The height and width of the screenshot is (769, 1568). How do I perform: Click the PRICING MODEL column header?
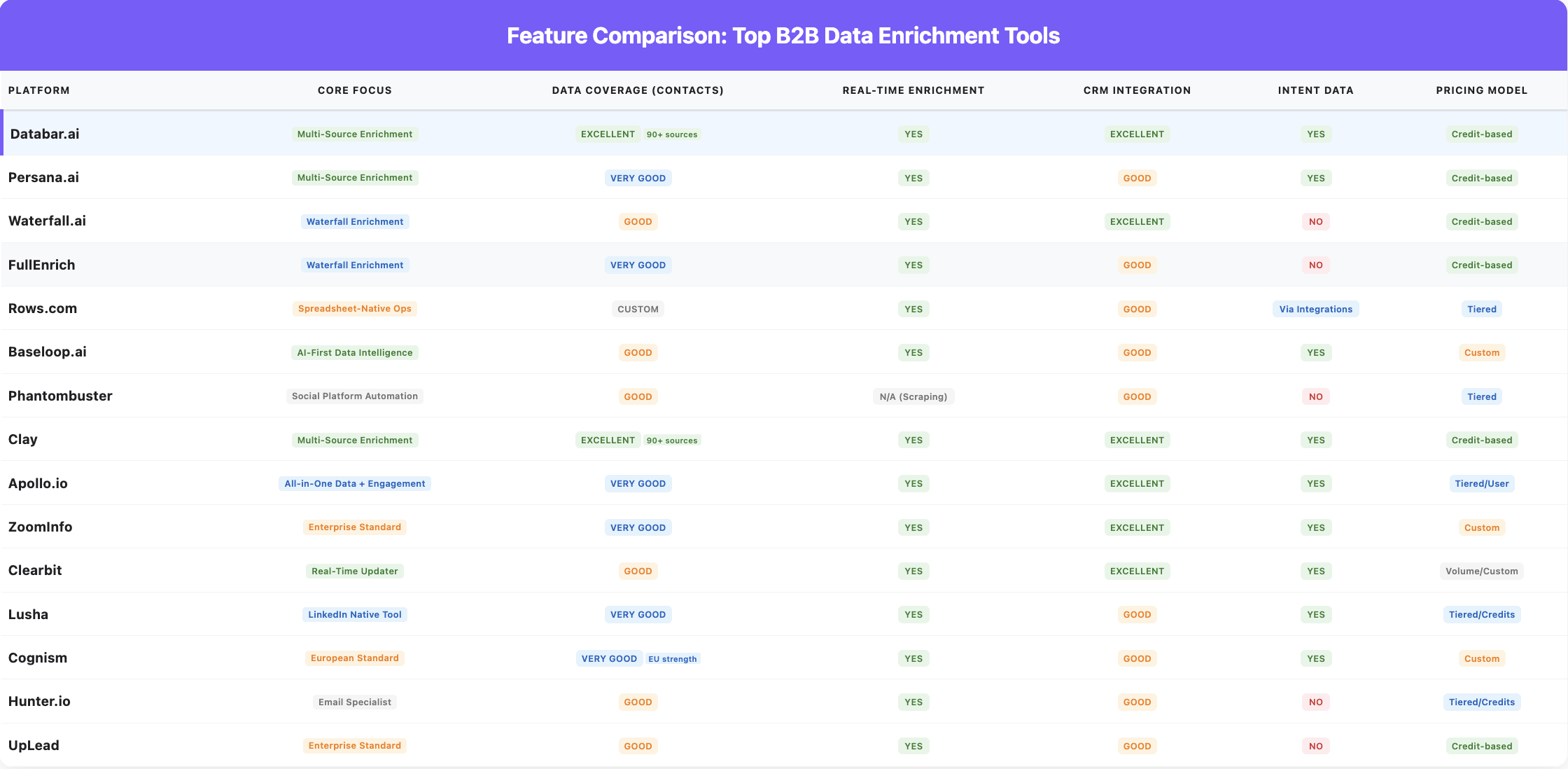pyautogui.click(x=1482, y=90)
